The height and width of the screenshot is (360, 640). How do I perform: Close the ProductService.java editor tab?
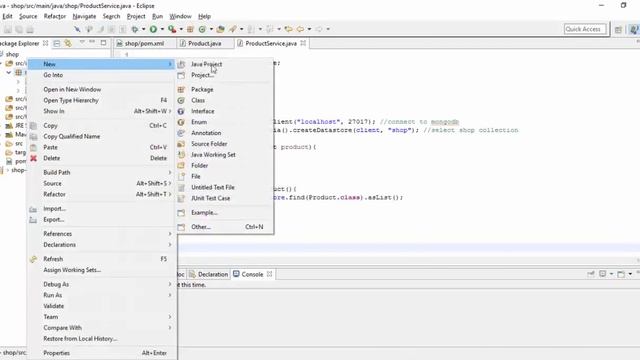[x=303, y=43]
